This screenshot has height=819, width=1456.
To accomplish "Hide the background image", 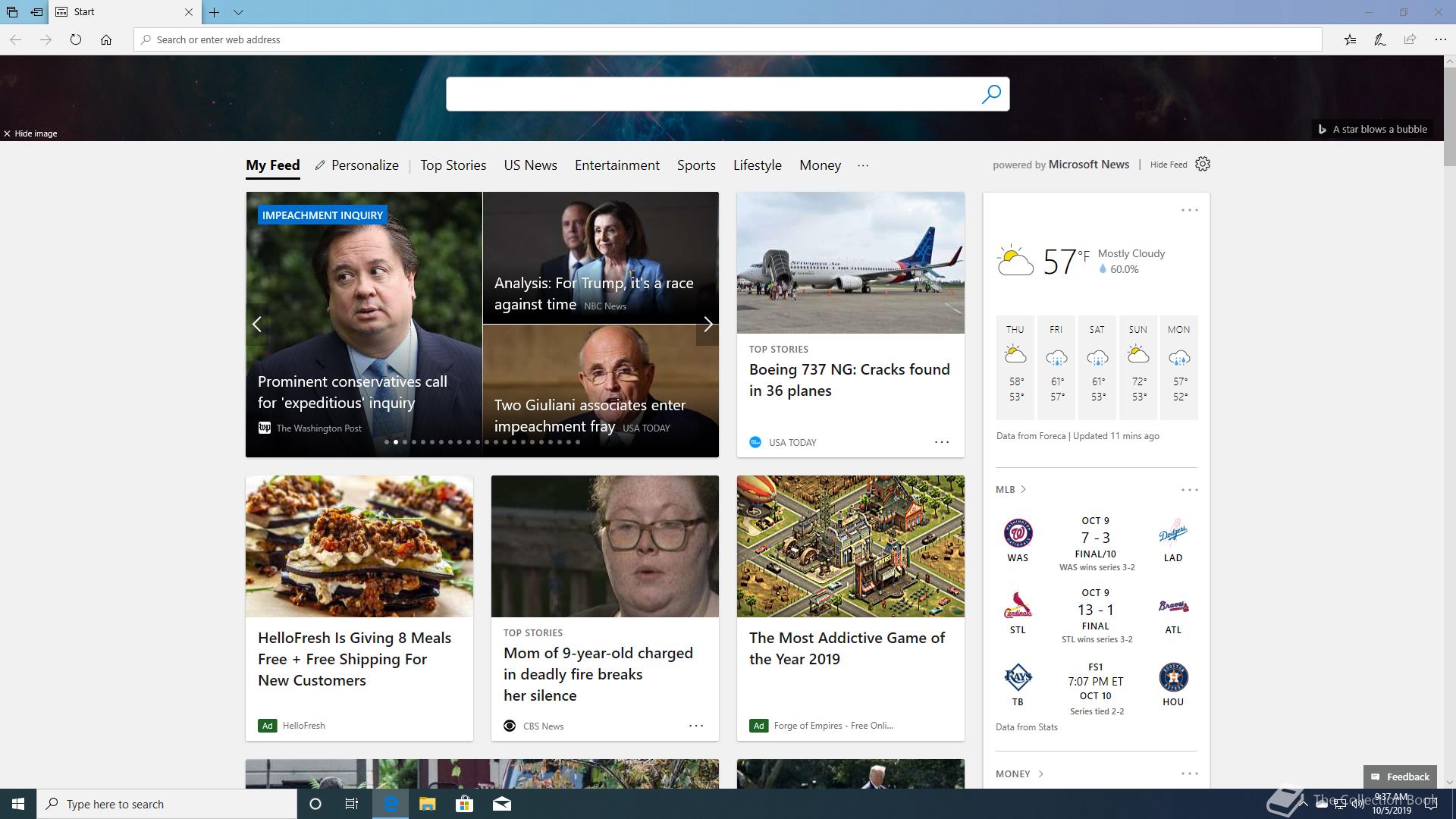I will coord(30,133).
